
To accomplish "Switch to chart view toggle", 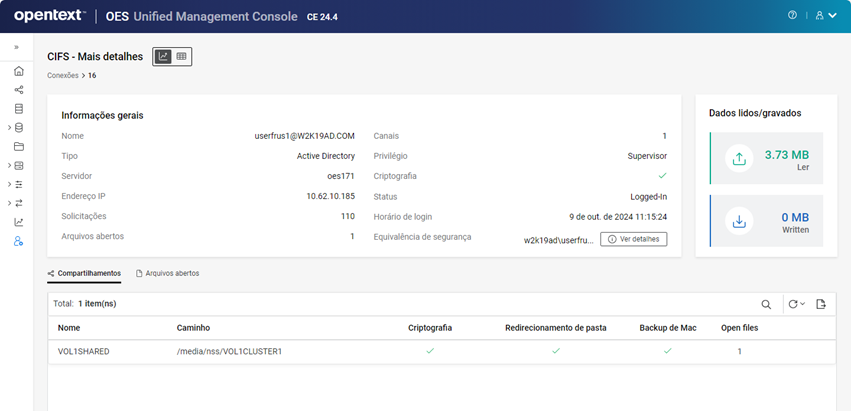I will point(163,56).
